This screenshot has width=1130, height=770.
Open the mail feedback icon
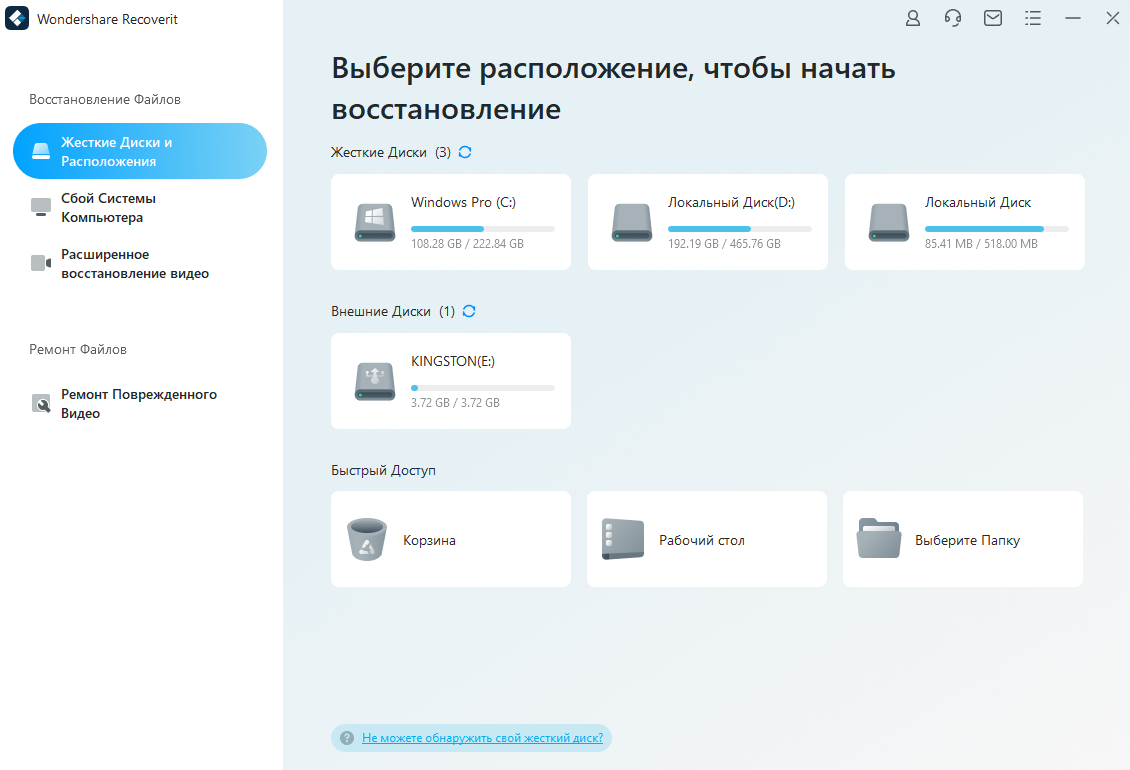pyautogui.click(x=993, y=19)
